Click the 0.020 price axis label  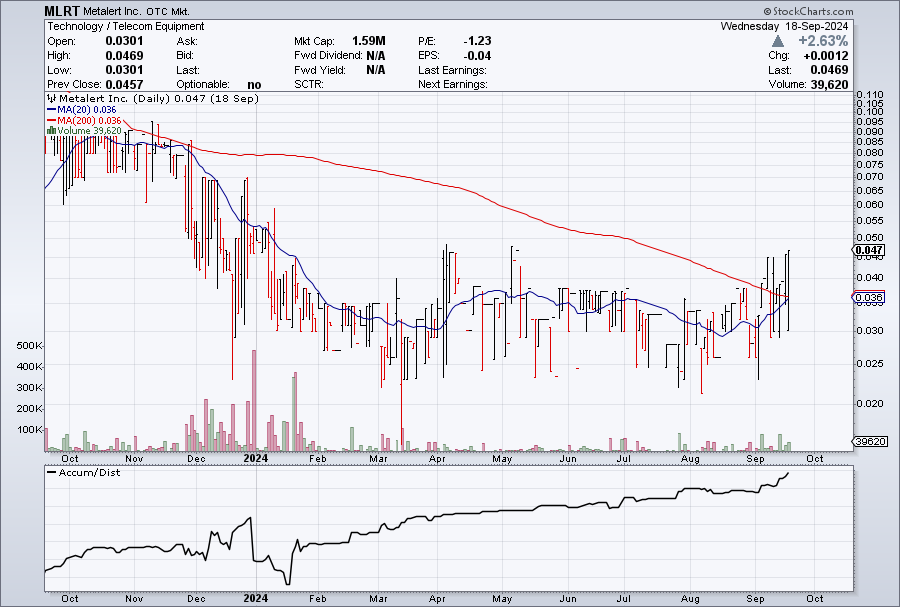(x=870, y=403)
